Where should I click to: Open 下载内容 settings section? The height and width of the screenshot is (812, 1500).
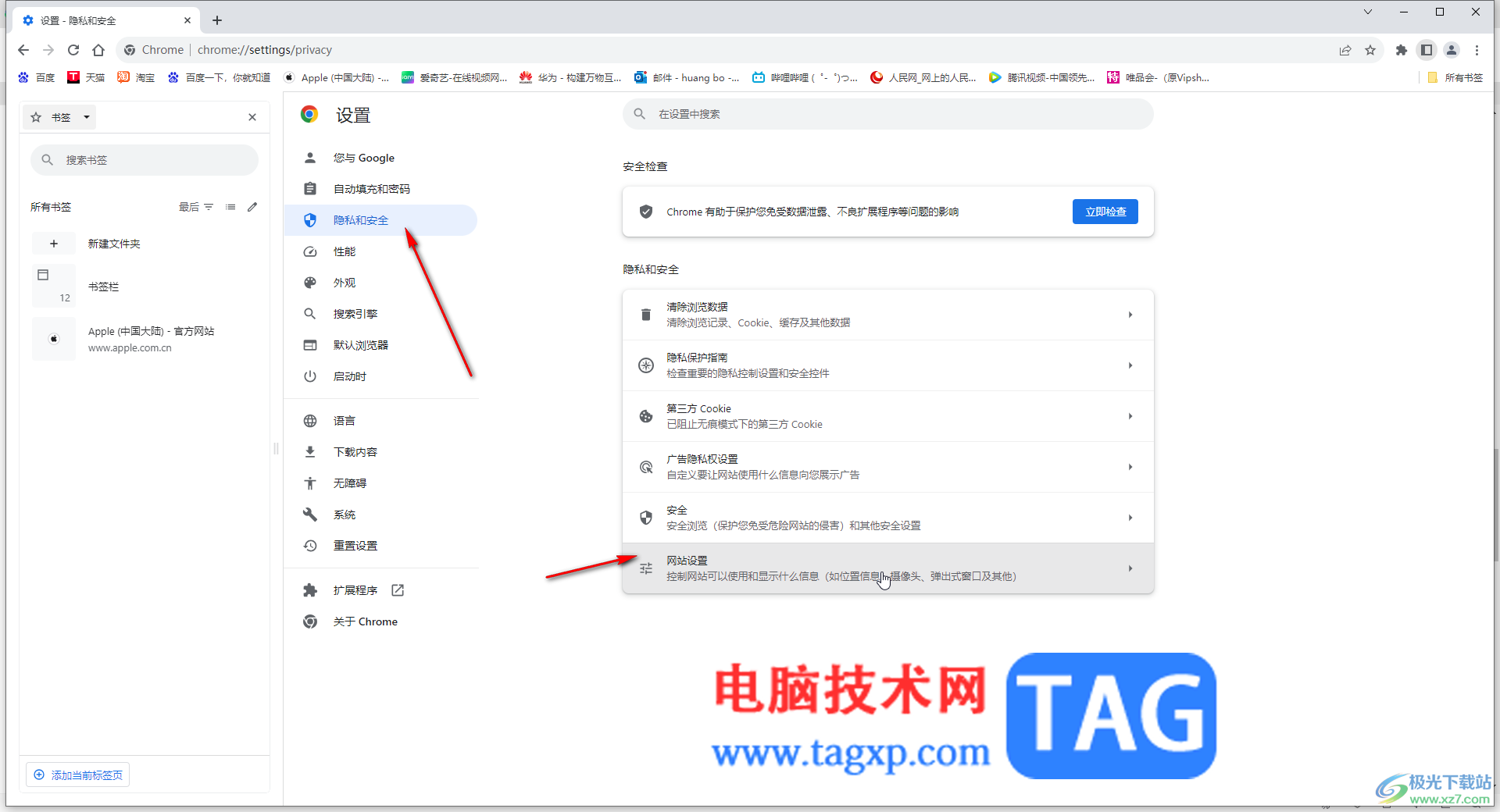point(380,452)
